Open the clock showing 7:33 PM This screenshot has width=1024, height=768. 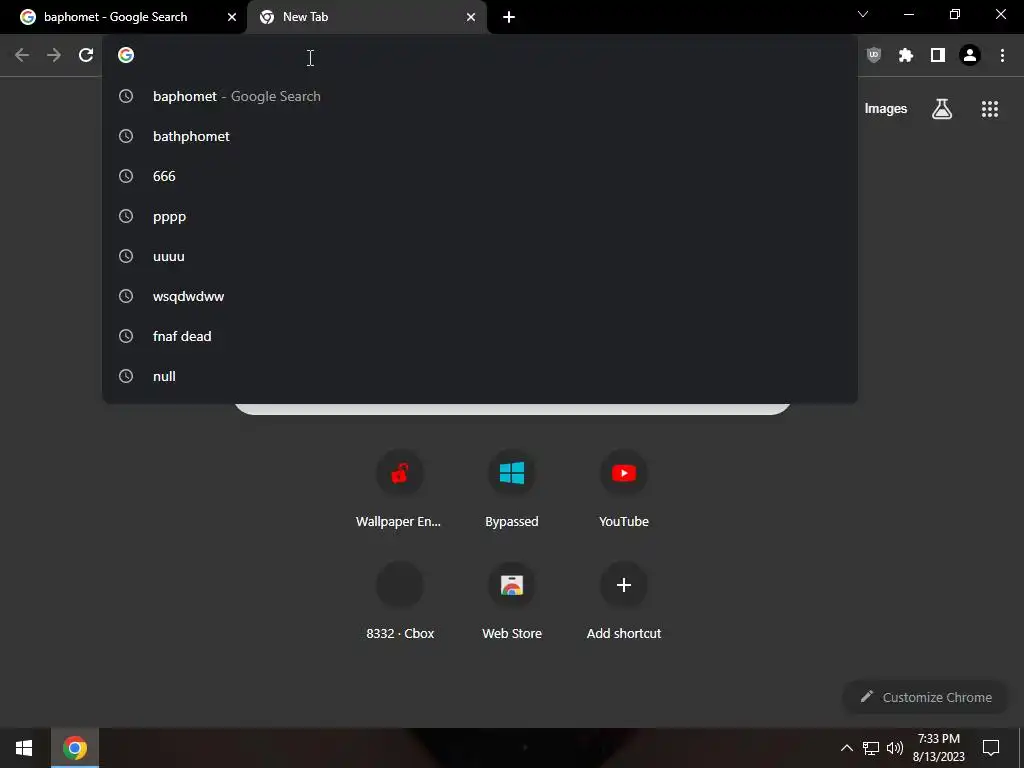(x=938, y=748)
